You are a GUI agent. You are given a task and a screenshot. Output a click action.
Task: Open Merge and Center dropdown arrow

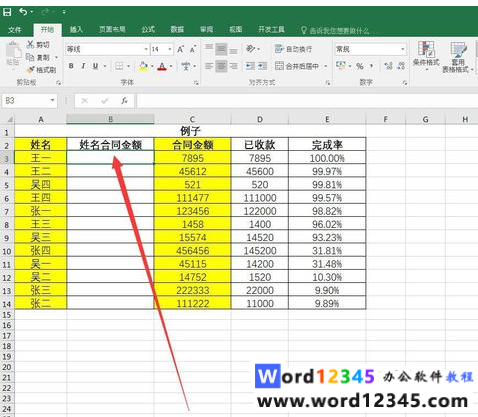click(326, 66)
